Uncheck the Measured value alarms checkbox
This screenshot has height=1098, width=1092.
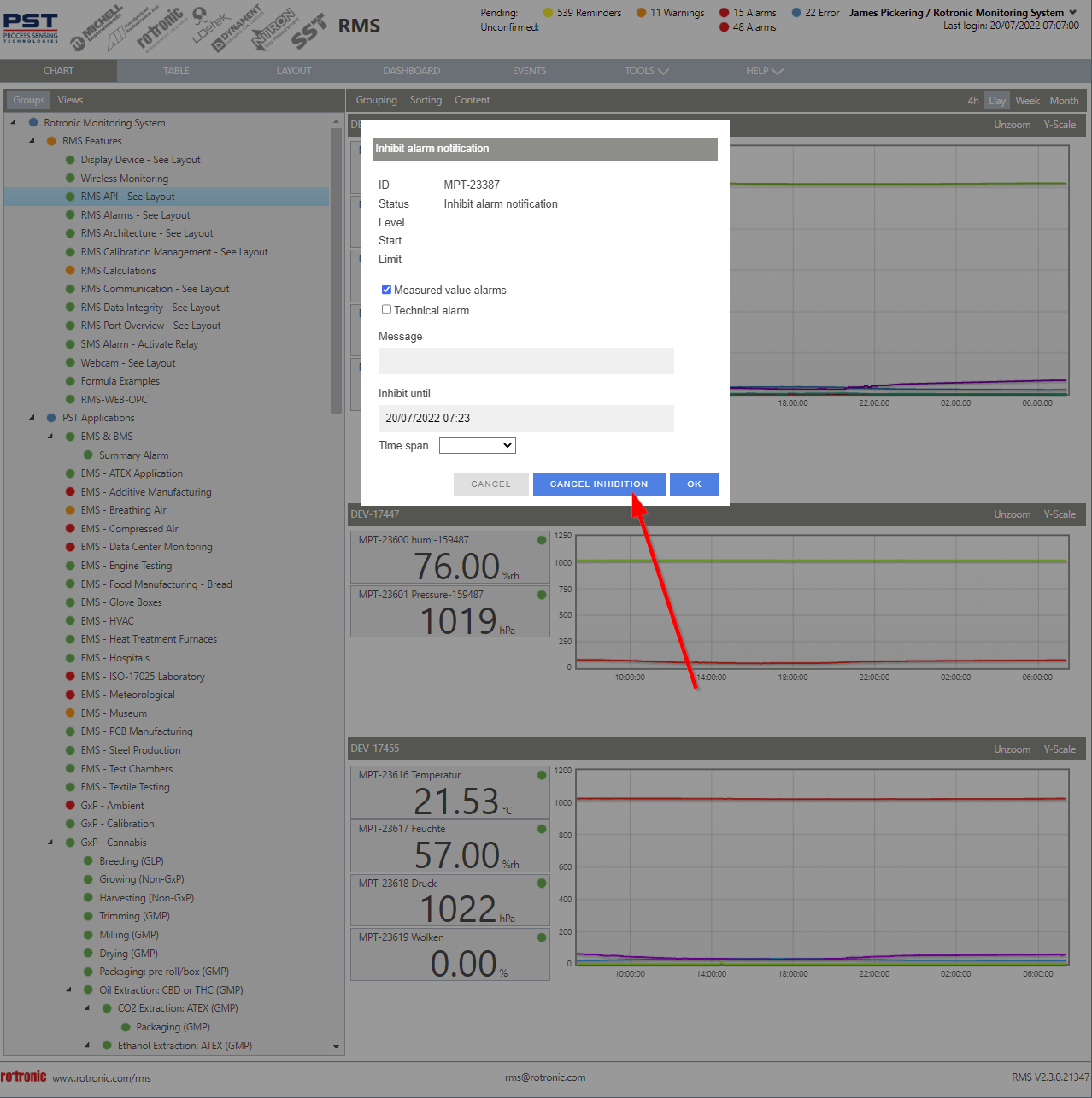click(x=386, y=290)
